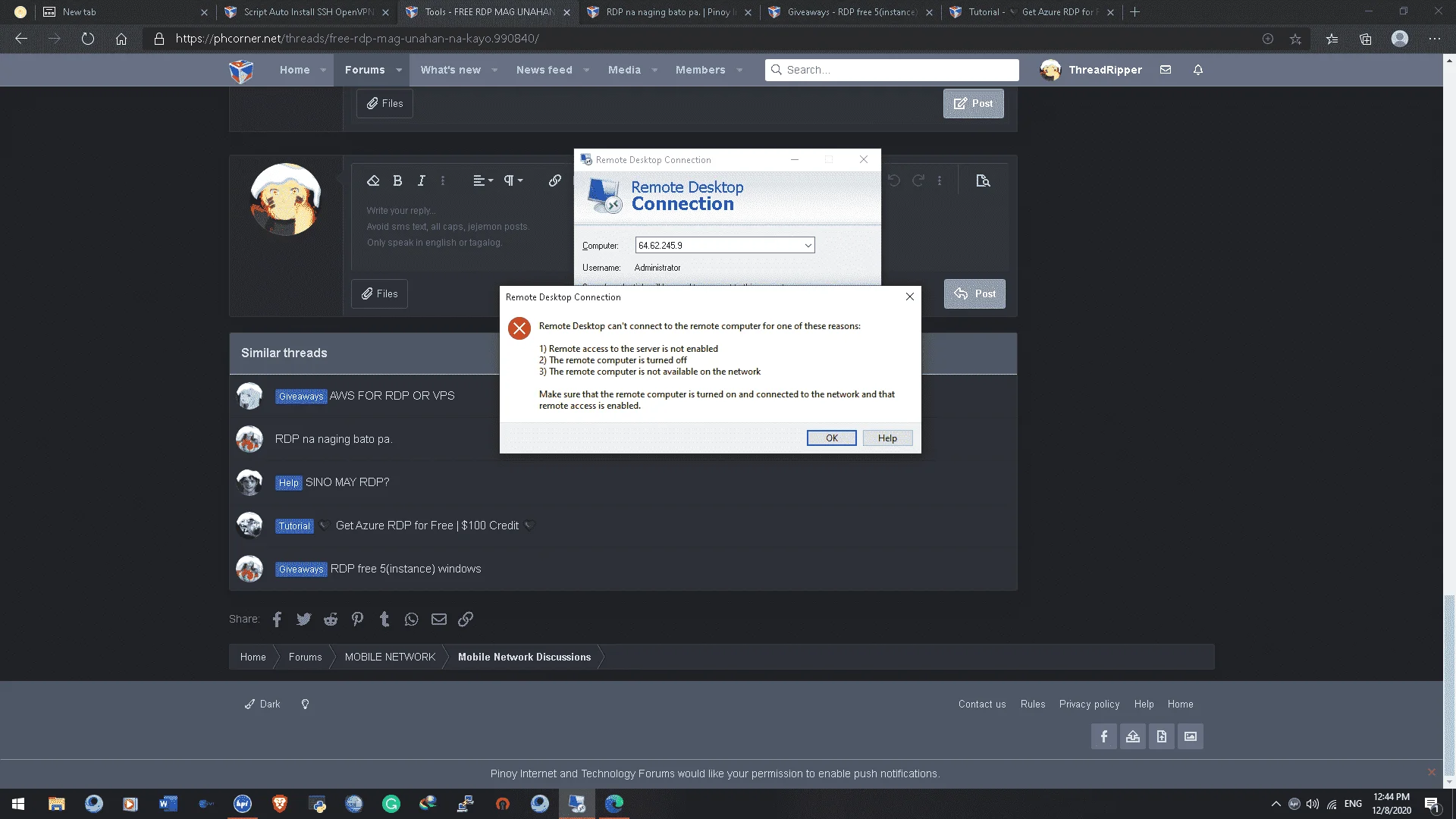This screenshot has width=1456, height=819.
Task: Open the Members nav menu item
Action: [x=700, y=70]
